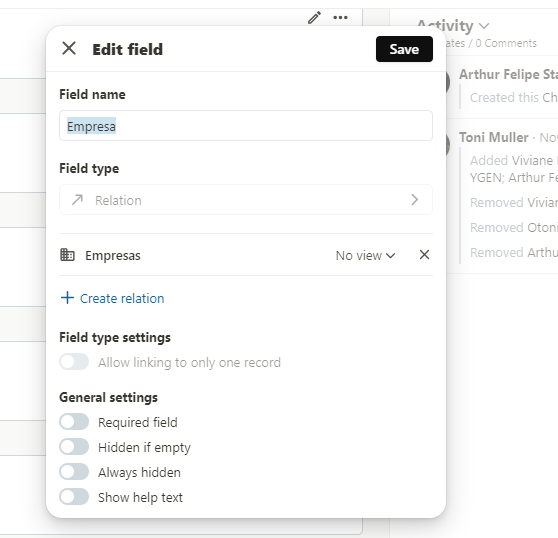Enable the Required field toggle
Screen dimensions: 558x538
[x=74, y=422]
